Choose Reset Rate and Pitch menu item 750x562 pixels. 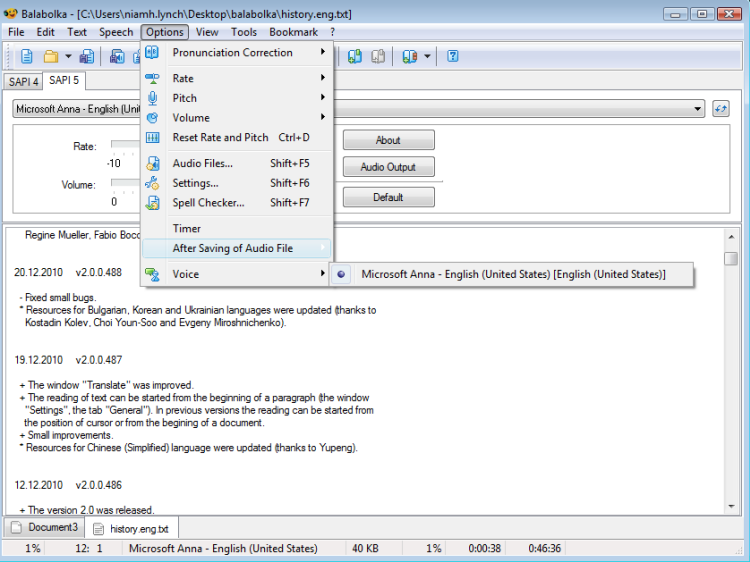tap(237, 138)
